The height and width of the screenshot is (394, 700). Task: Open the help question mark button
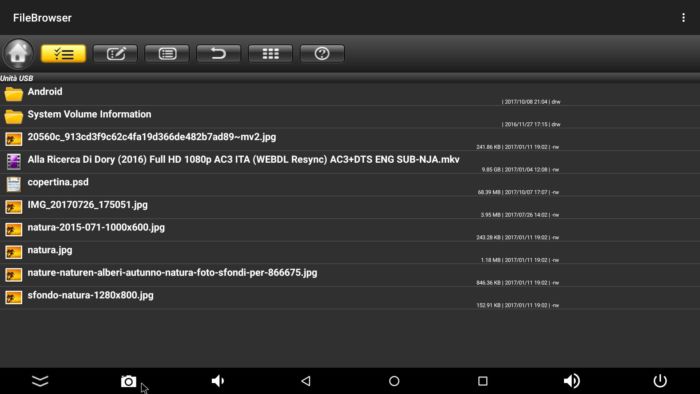[x=322, y=54]
